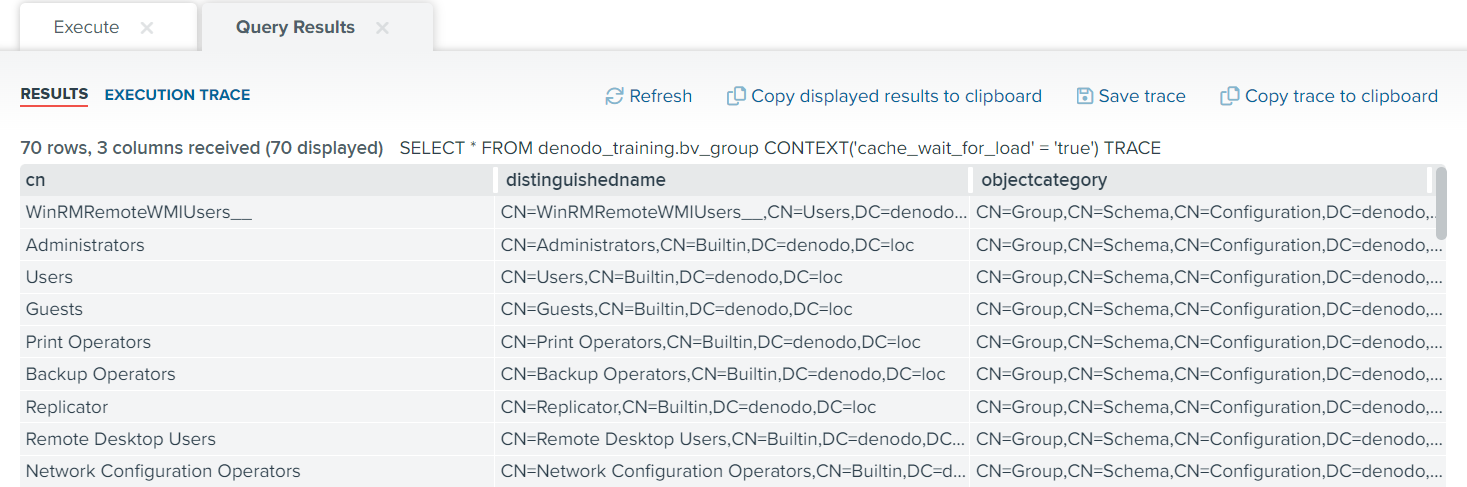
Task: Open the EXECUTION TRACE sub-tab
Action: coord(177,95)
